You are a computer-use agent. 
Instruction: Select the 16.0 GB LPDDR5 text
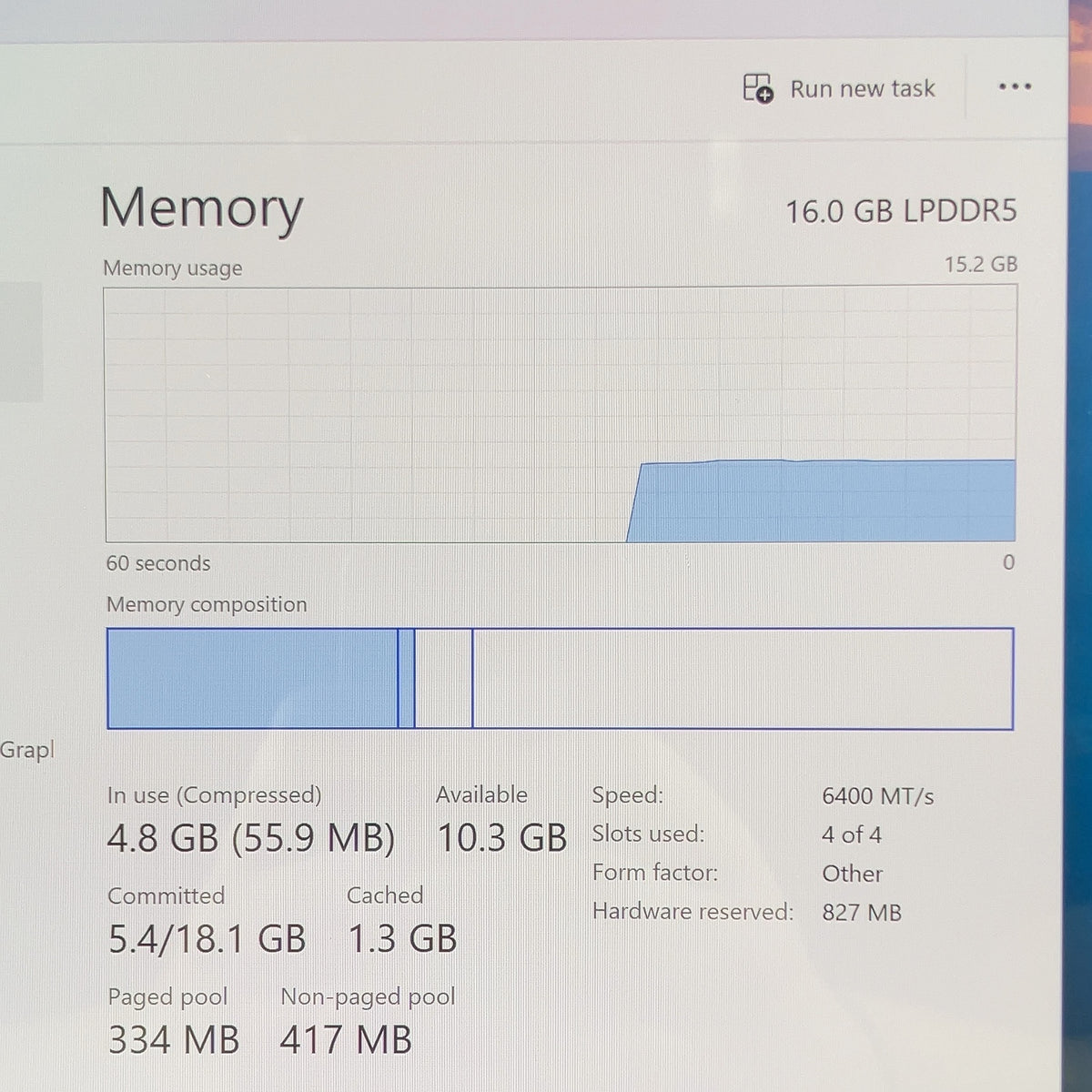point(901,212)
